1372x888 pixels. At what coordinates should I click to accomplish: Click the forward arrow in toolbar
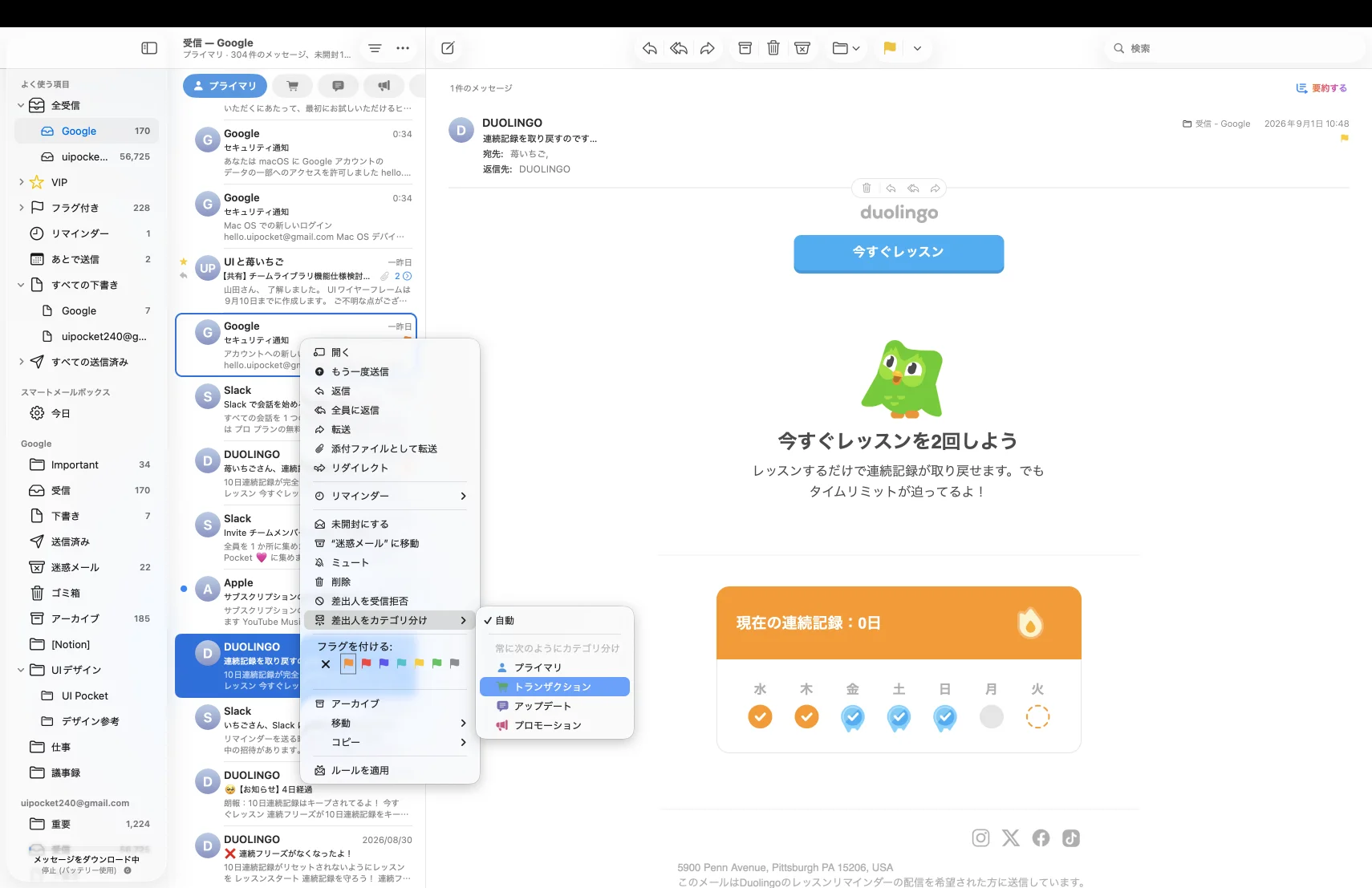707,48
